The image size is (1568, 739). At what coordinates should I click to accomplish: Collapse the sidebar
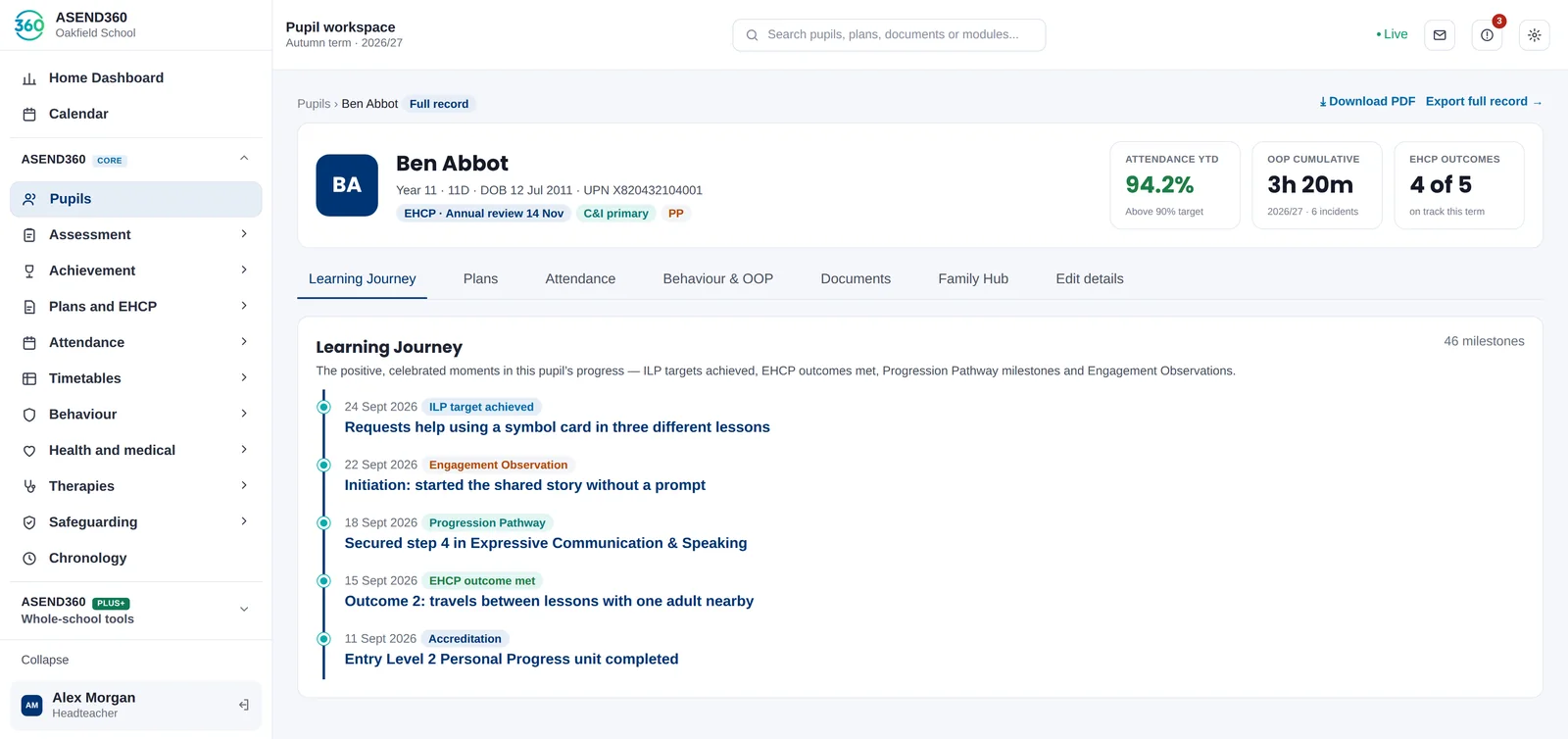(x=45, y=661)
